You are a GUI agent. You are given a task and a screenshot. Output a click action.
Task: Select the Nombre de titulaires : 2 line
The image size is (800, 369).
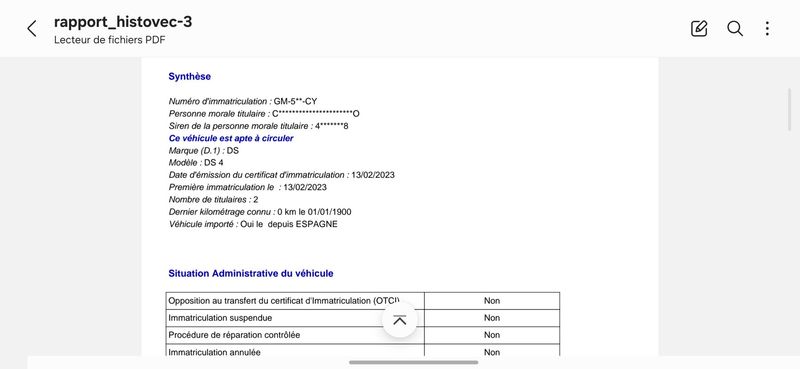[213, 200]
